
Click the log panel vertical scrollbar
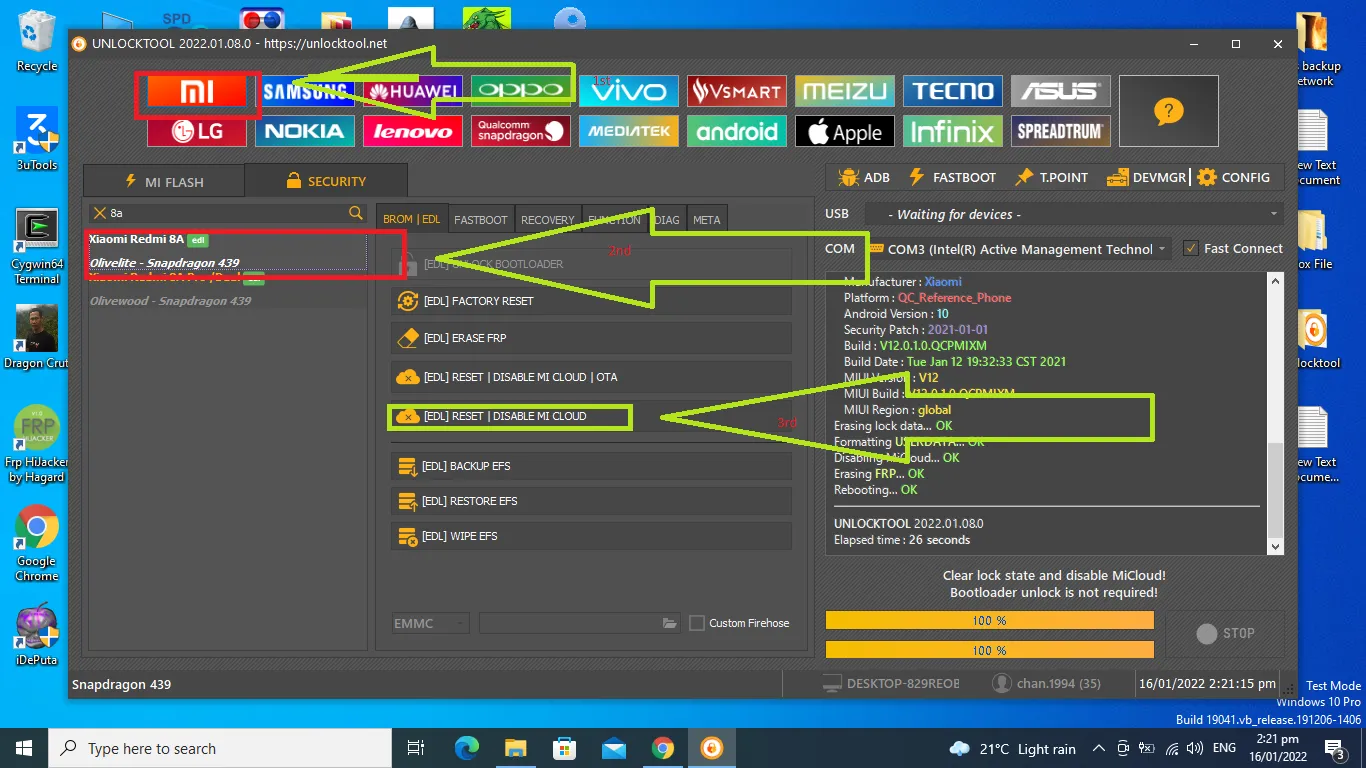[x=1275, y=413]
